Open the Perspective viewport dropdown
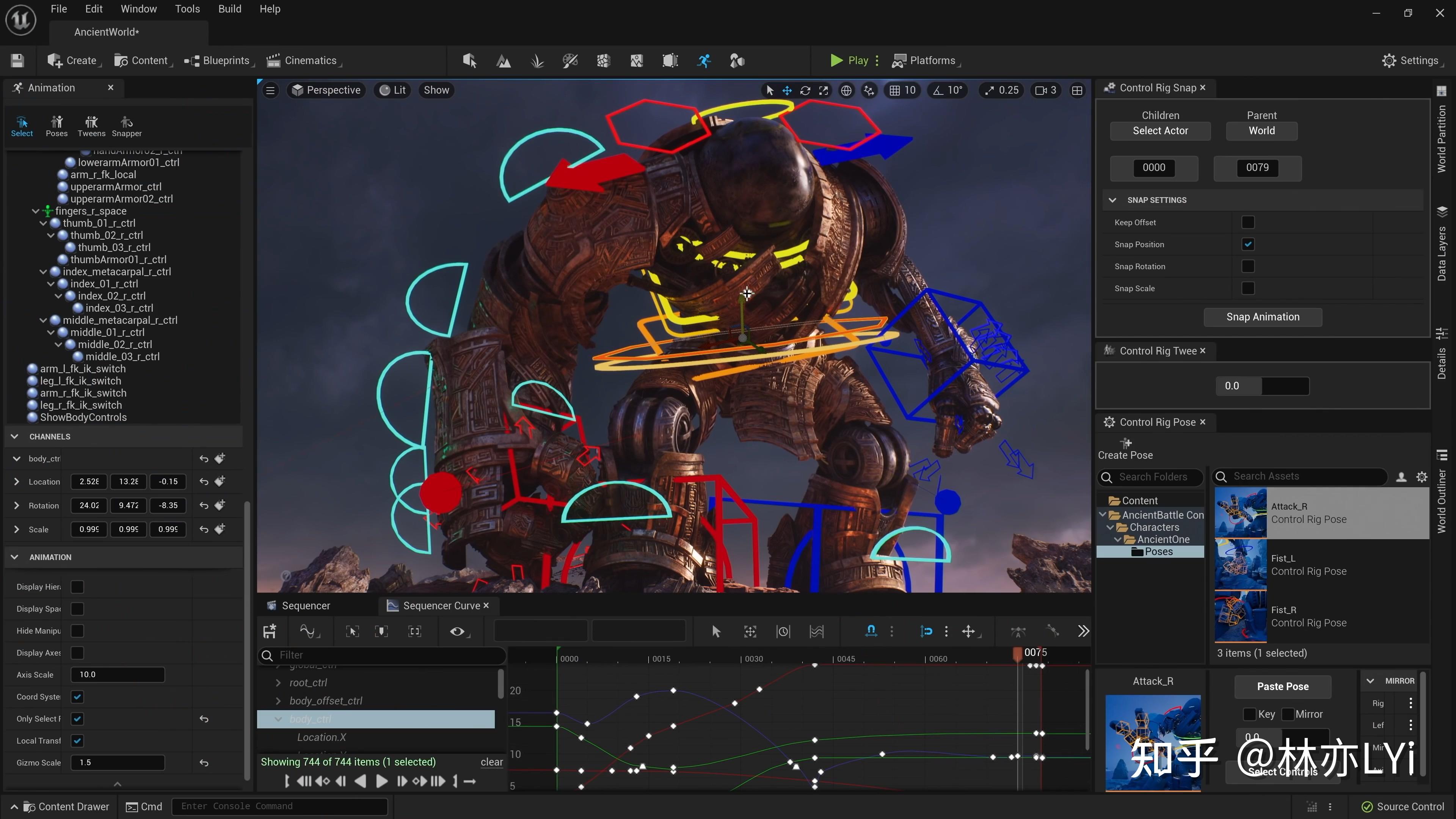 (326, 91)
